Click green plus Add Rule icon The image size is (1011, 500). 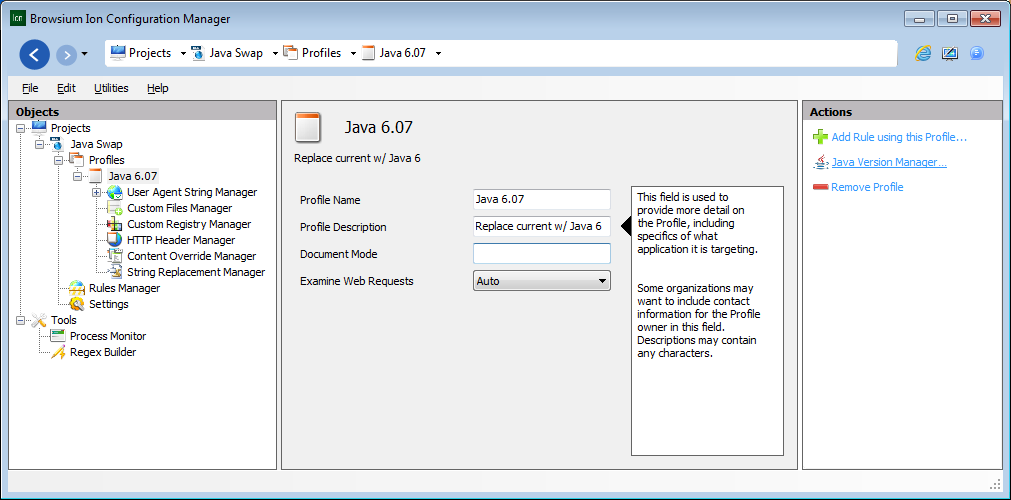coord(820,137)
